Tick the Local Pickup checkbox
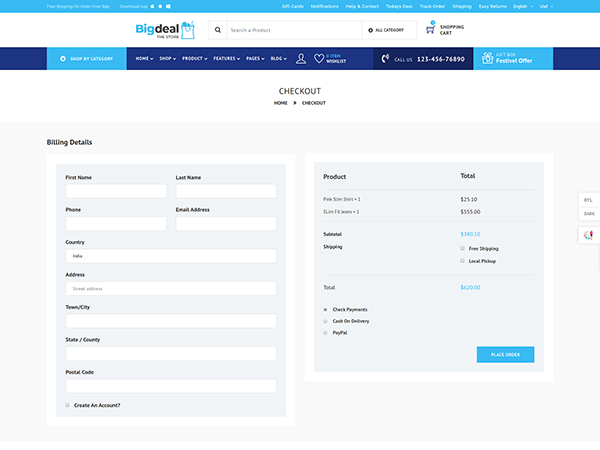 coord(462,261)
